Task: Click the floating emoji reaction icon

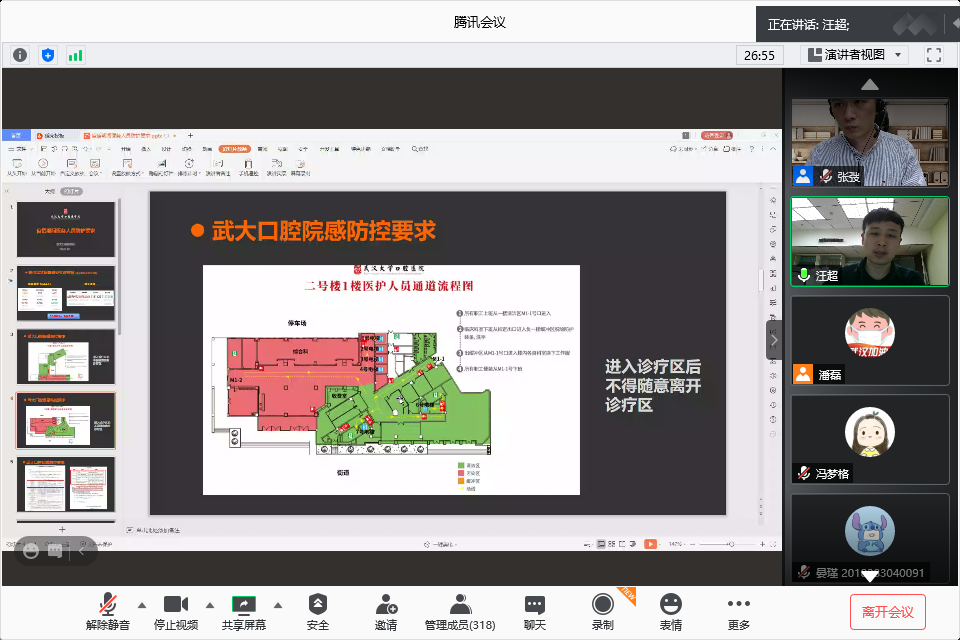Action: pos(31,551)
